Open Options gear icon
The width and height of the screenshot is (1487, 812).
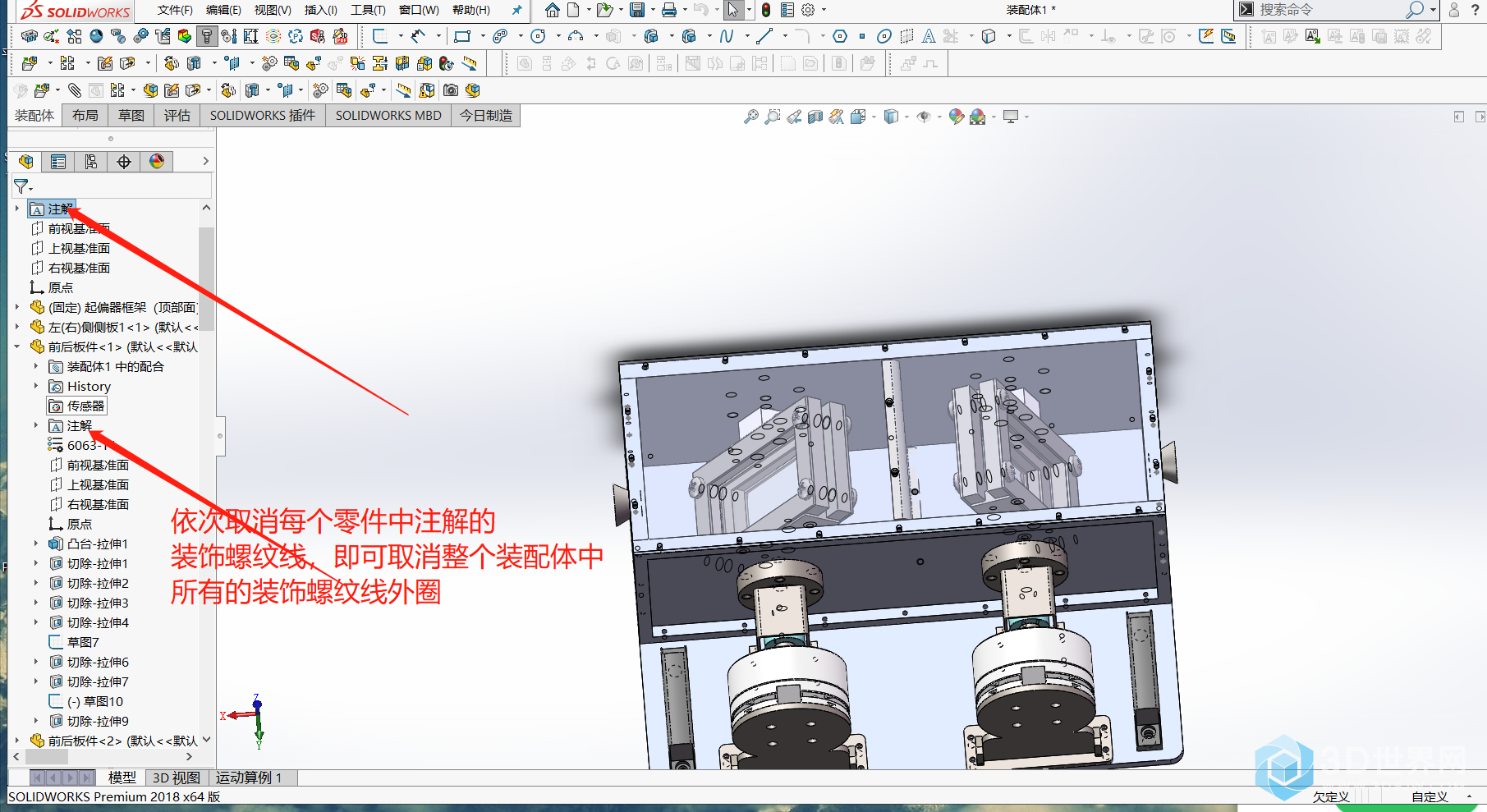[808, 10]
